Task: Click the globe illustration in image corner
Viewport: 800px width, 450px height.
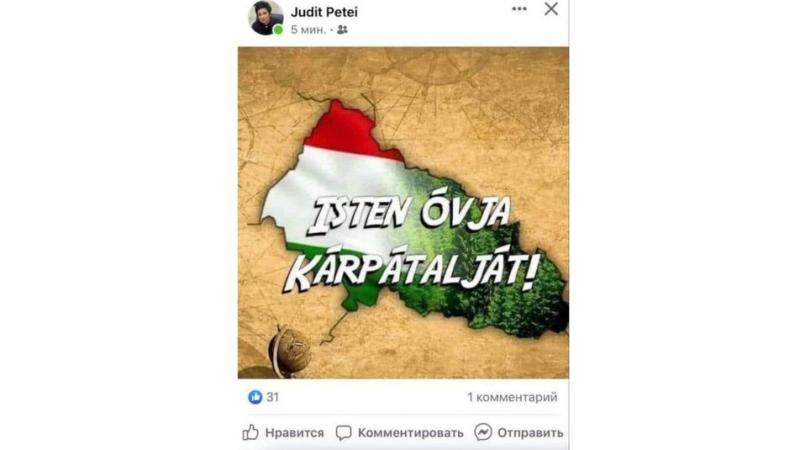Action: tap(290, 351)
